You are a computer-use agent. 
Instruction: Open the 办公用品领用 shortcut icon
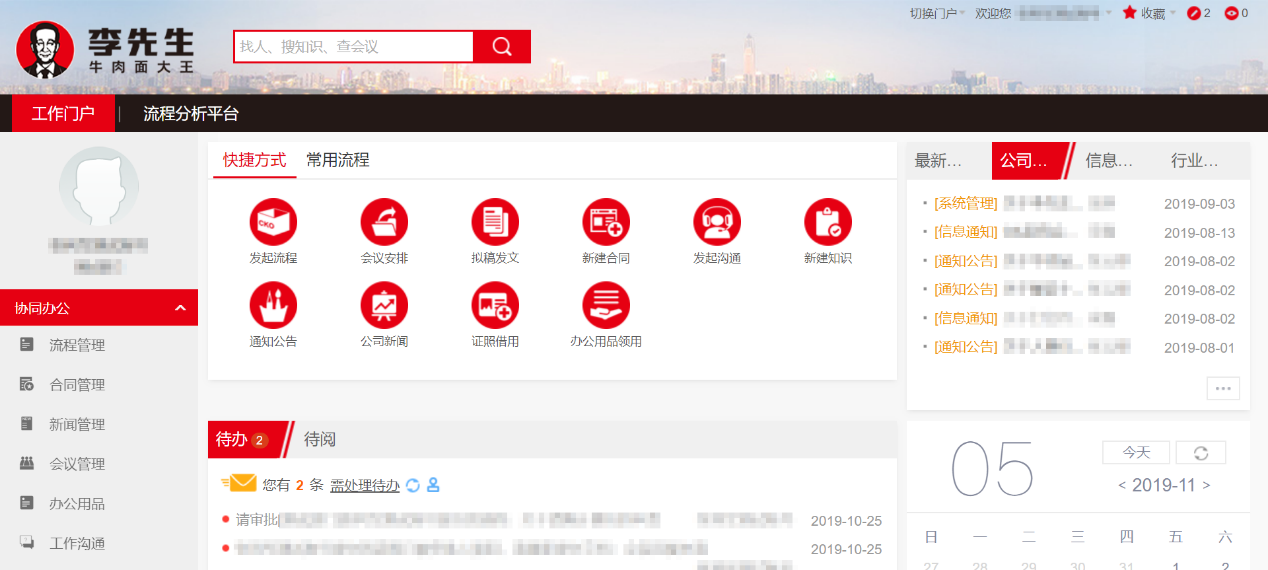pyautogui.click(x=606, y=305)
